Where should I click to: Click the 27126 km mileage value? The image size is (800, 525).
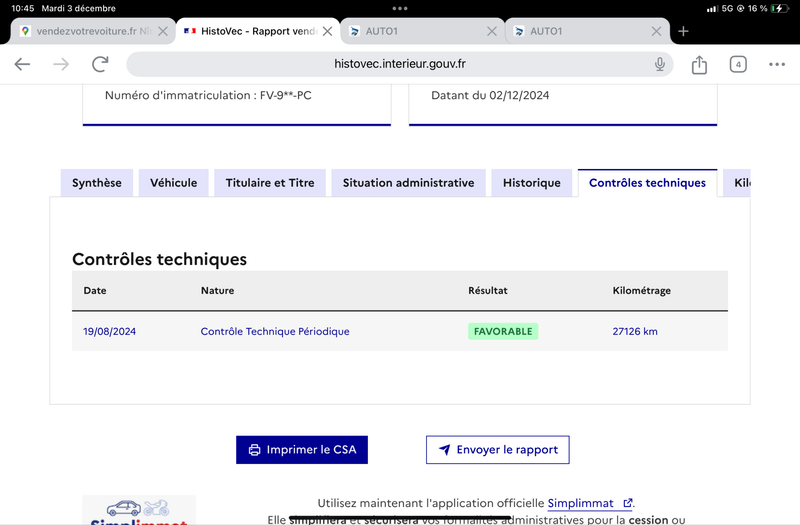tap(635, 332)
